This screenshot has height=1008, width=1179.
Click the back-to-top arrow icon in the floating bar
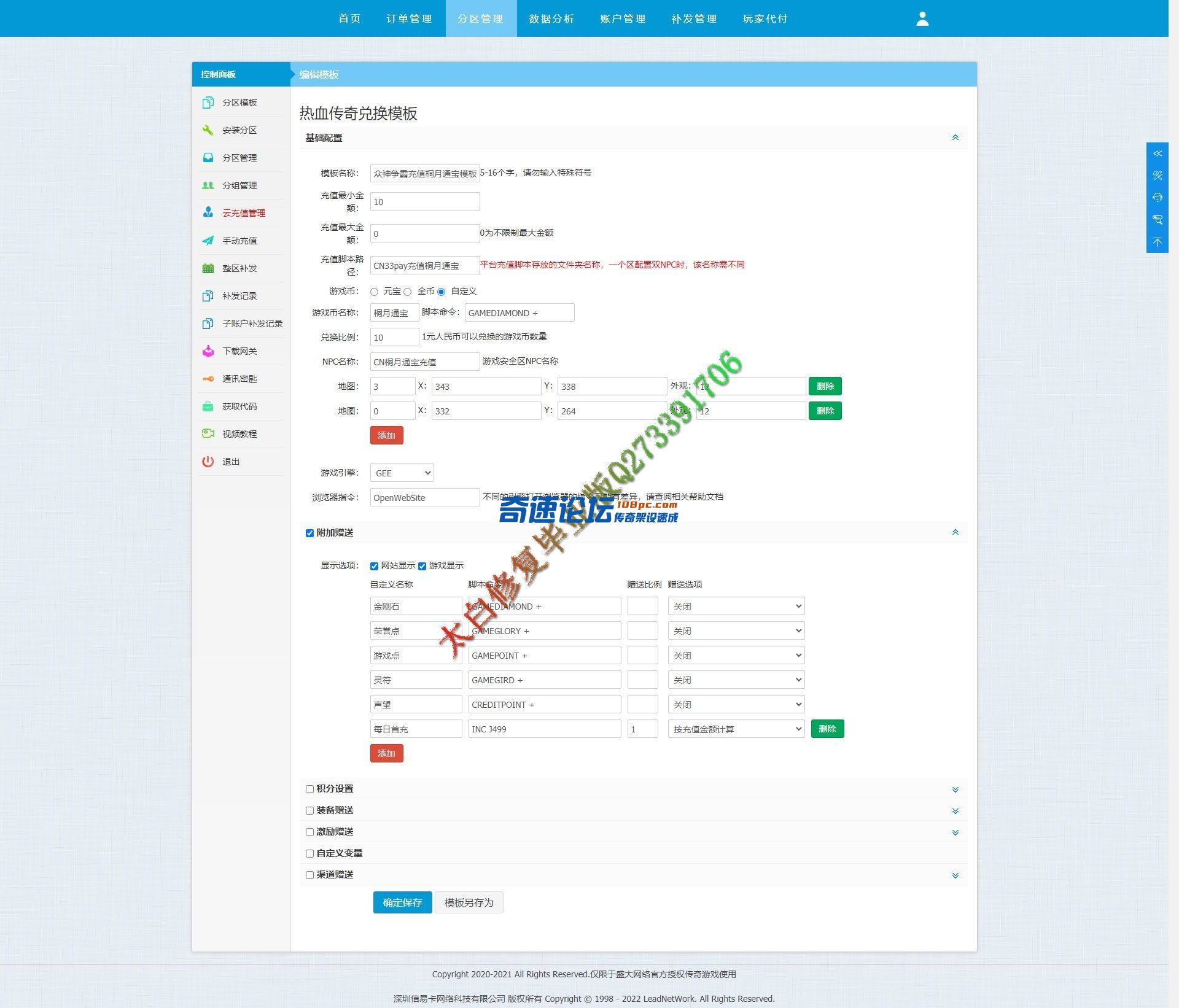click(1158, 242)
